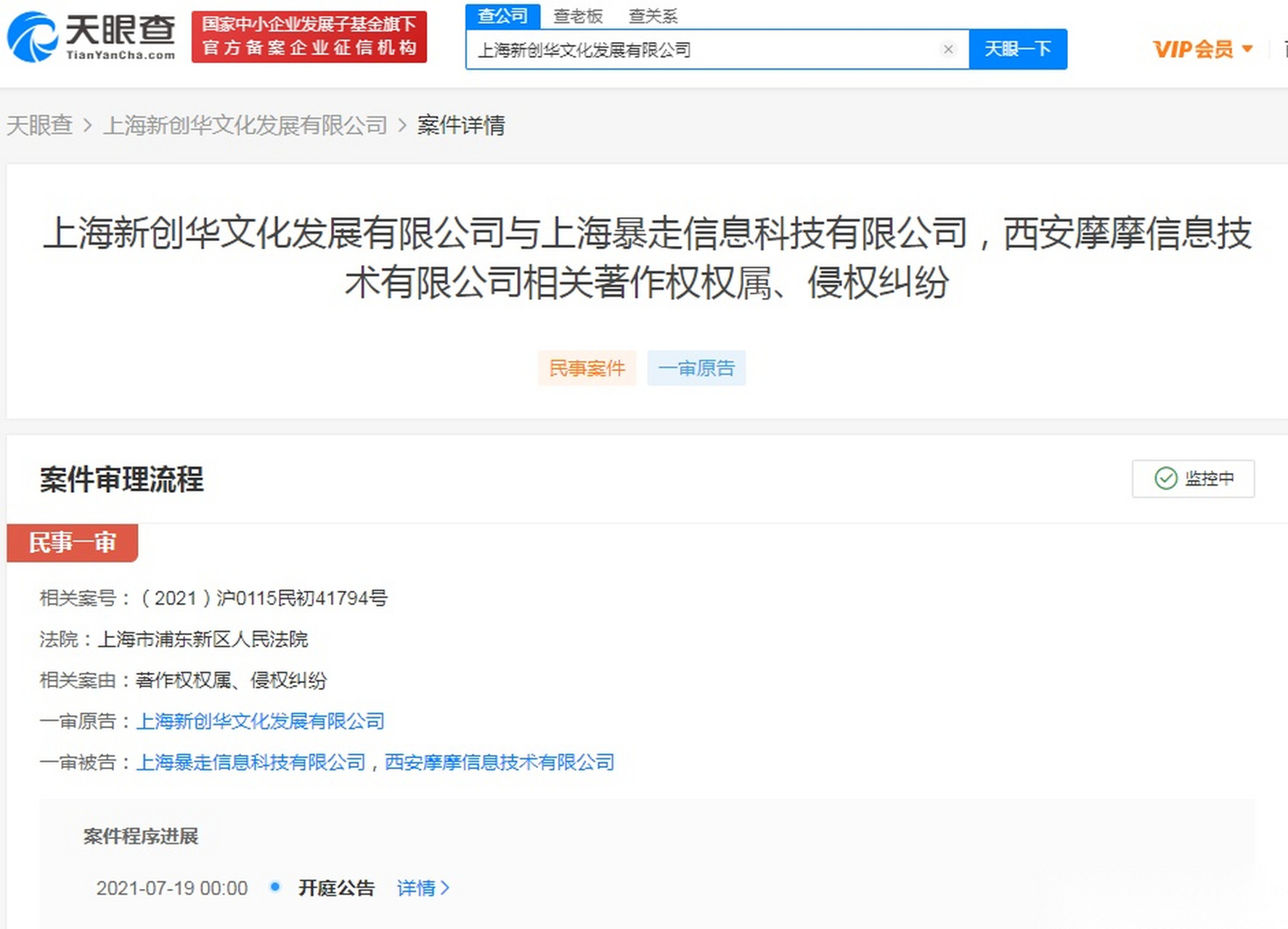Click the date 2021-07-19 00:00

(x=172, y=888)
